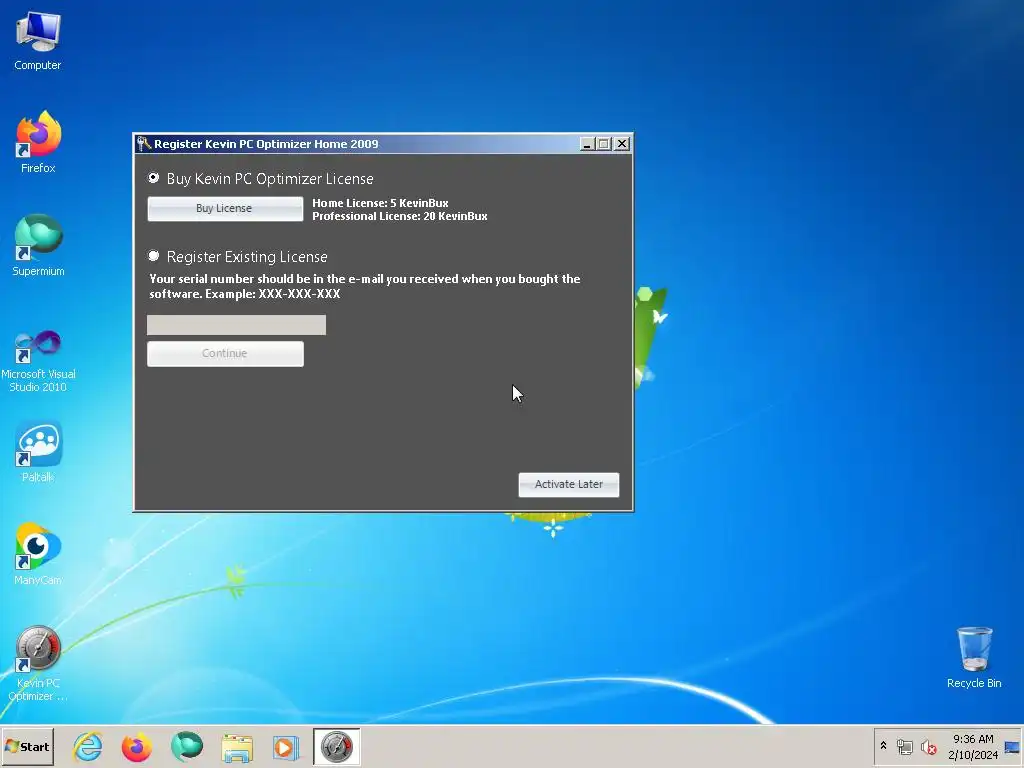
Task: Select the Register Existing License radio button
Action: click(x=153, y=255)
